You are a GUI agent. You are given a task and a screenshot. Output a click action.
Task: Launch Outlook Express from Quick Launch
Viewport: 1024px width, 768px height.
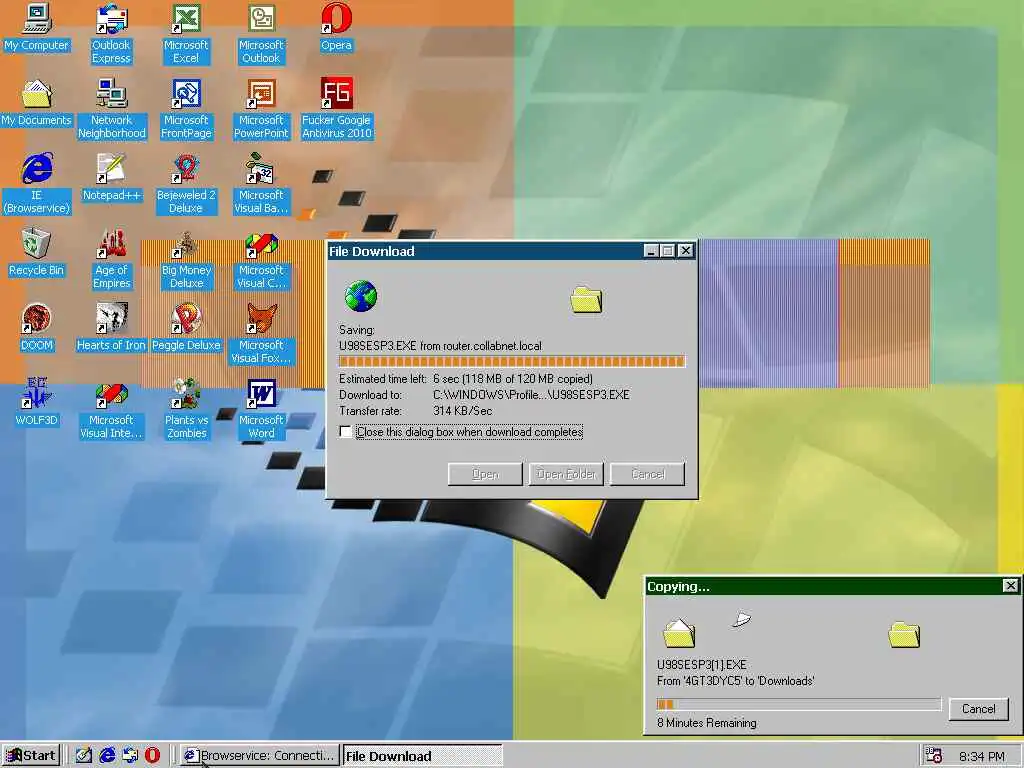click(130, 756)
